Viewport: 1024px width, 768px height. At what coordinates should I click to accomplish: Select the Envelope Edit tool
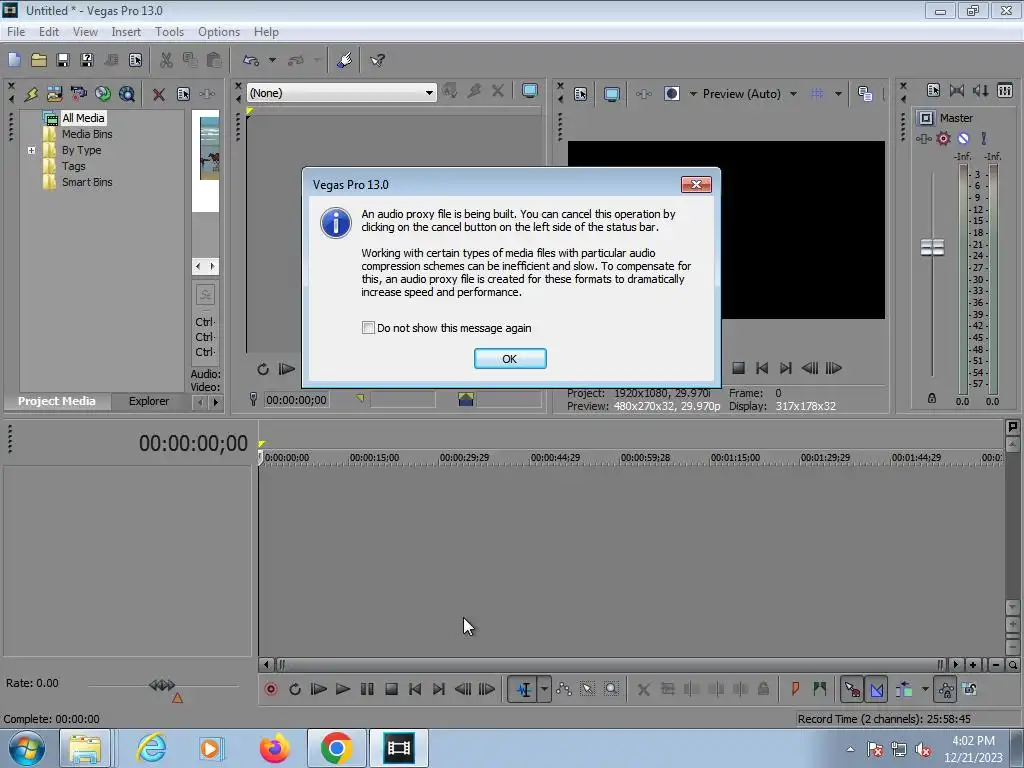coord(564,689)
